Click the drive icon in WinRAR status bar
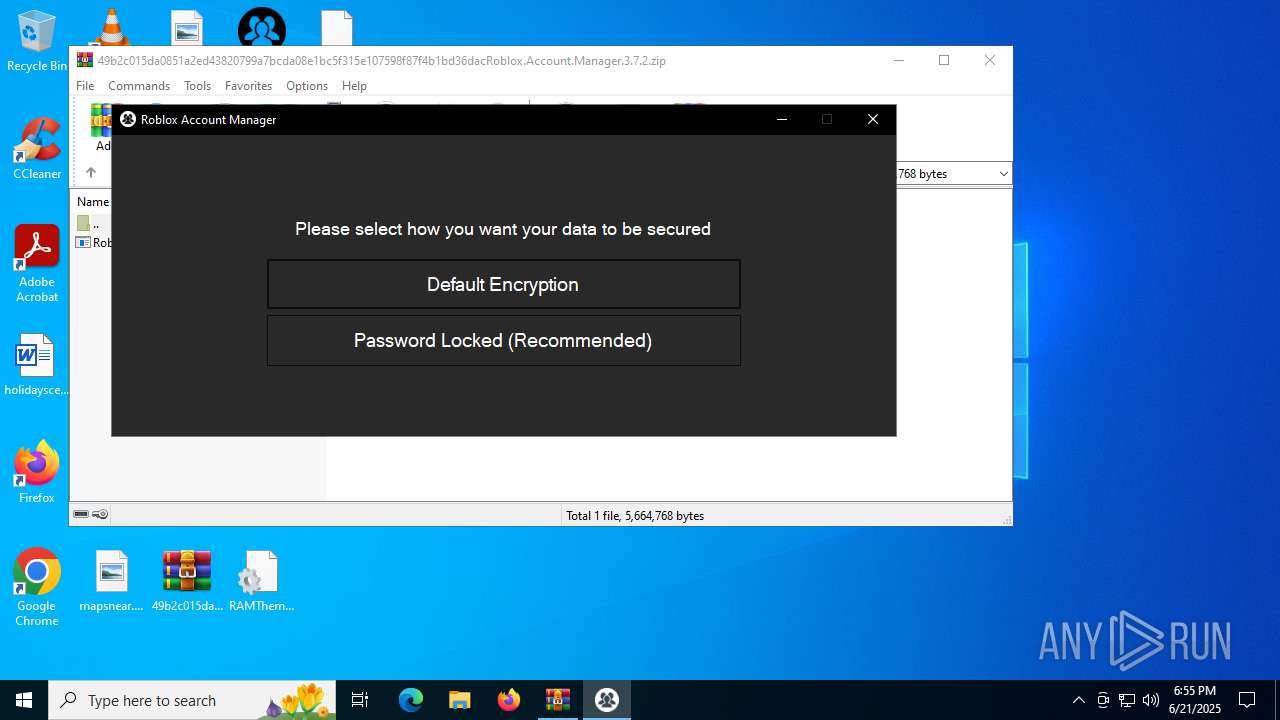Viewport: 1280px width, 720px height. coord(81,515)
